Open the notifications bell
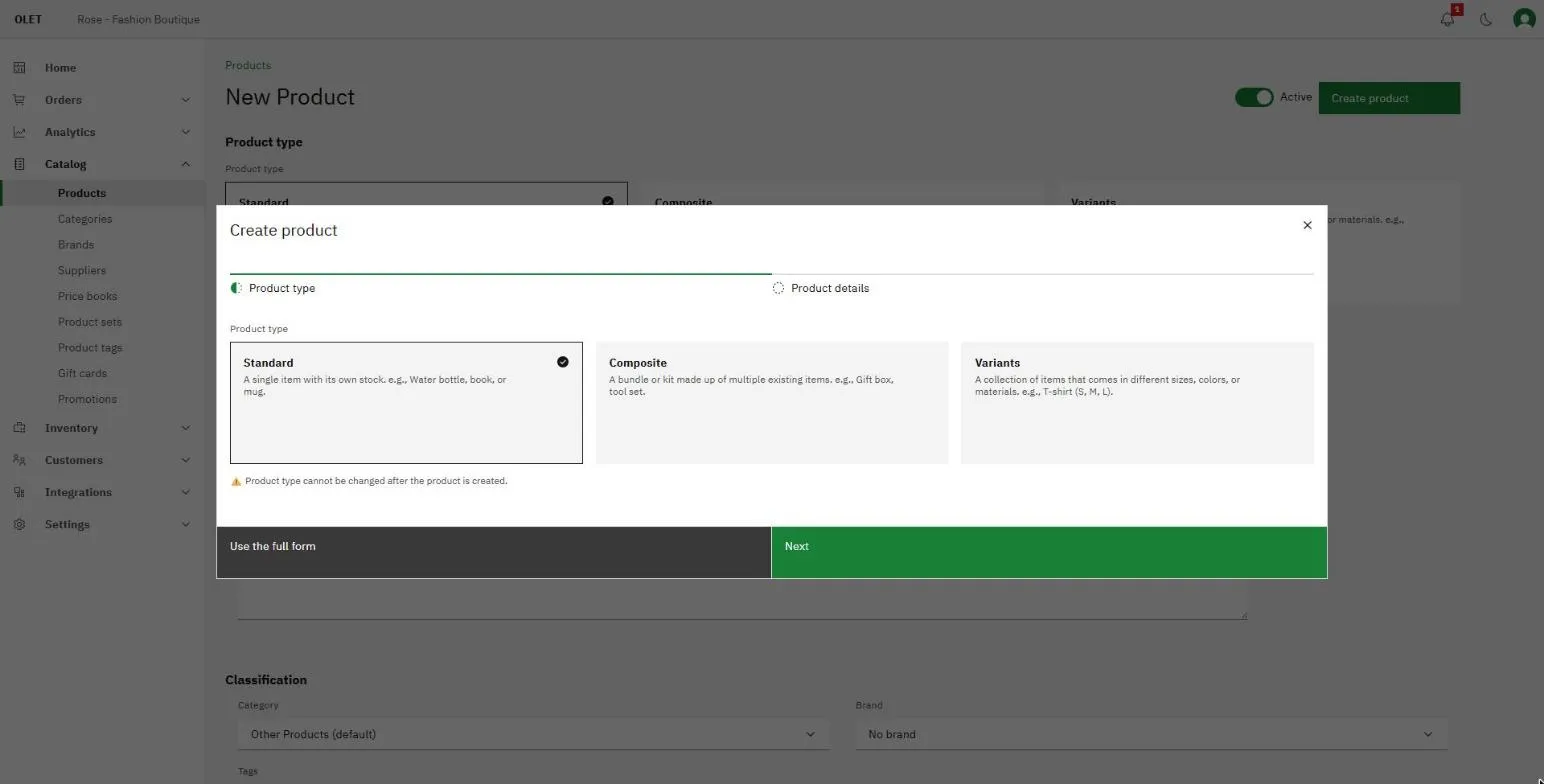 click(1447, 19)
